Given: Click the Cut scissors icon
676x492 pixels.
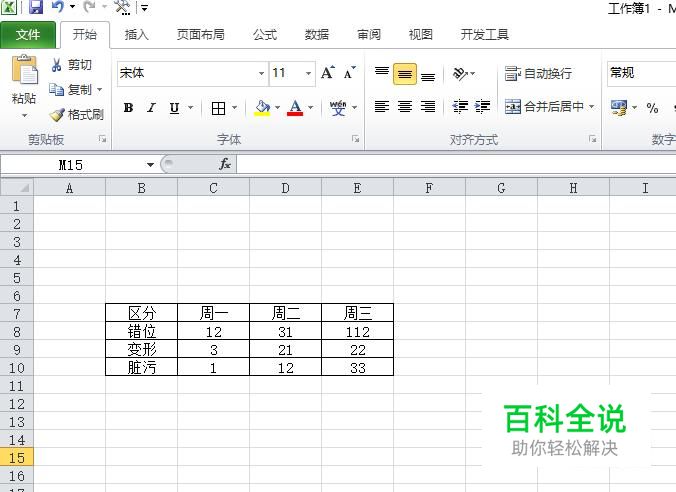Looking at the screenshot, I should coord(56,65).
